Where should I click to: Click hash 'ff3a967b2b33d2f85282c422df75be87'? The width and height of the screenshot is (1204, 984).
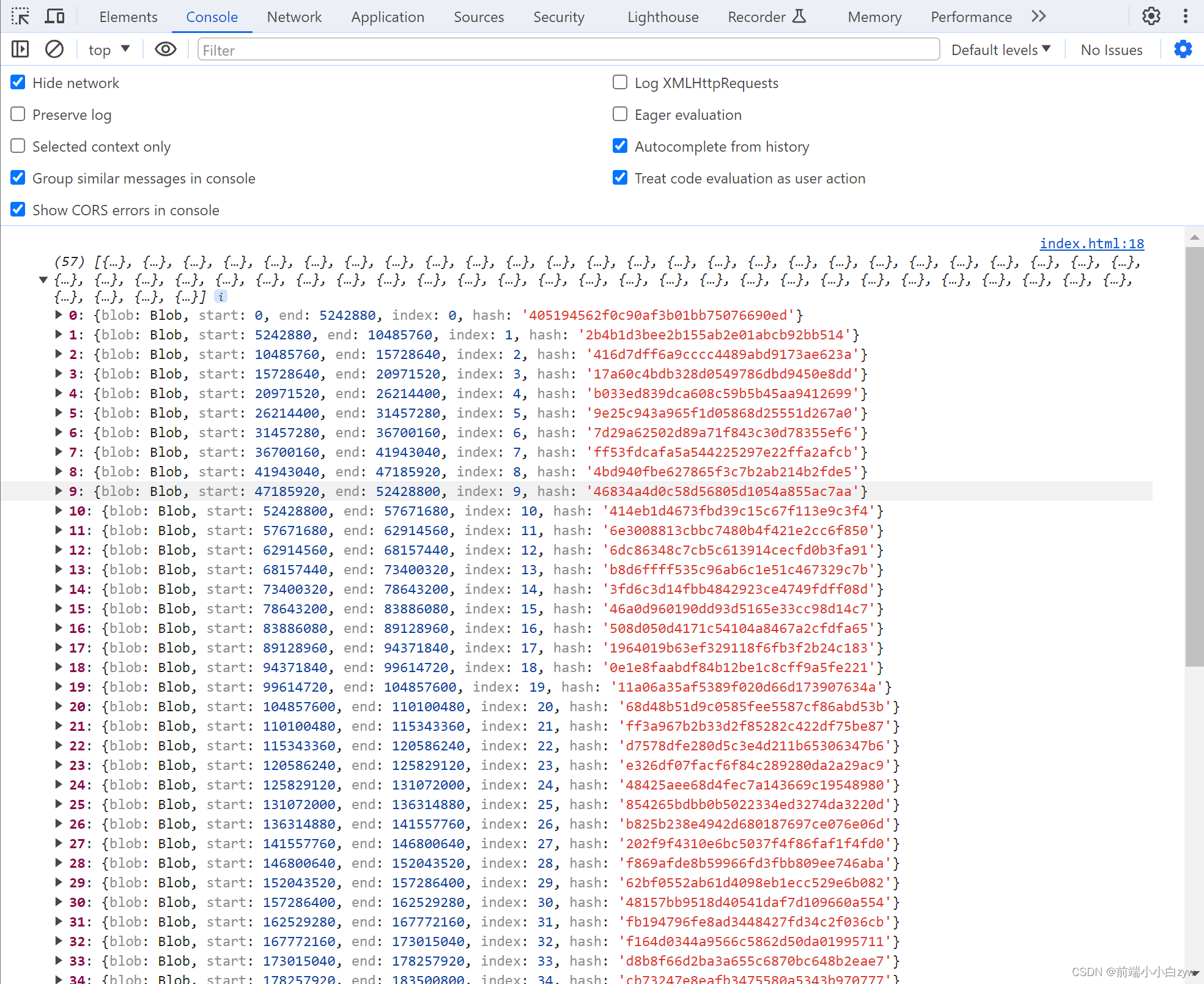pos(755,726)
